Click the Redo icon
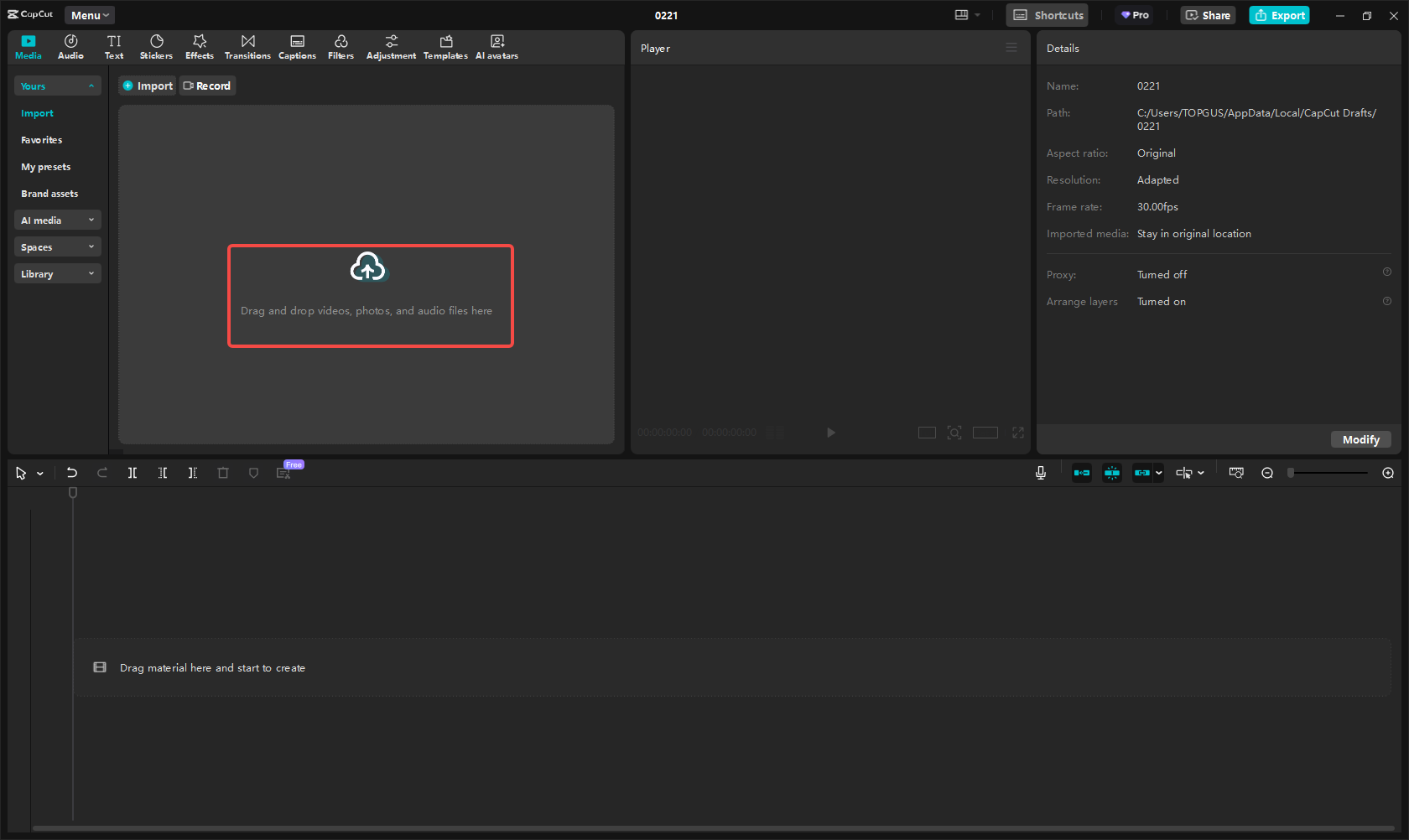 tap(102, 473)
